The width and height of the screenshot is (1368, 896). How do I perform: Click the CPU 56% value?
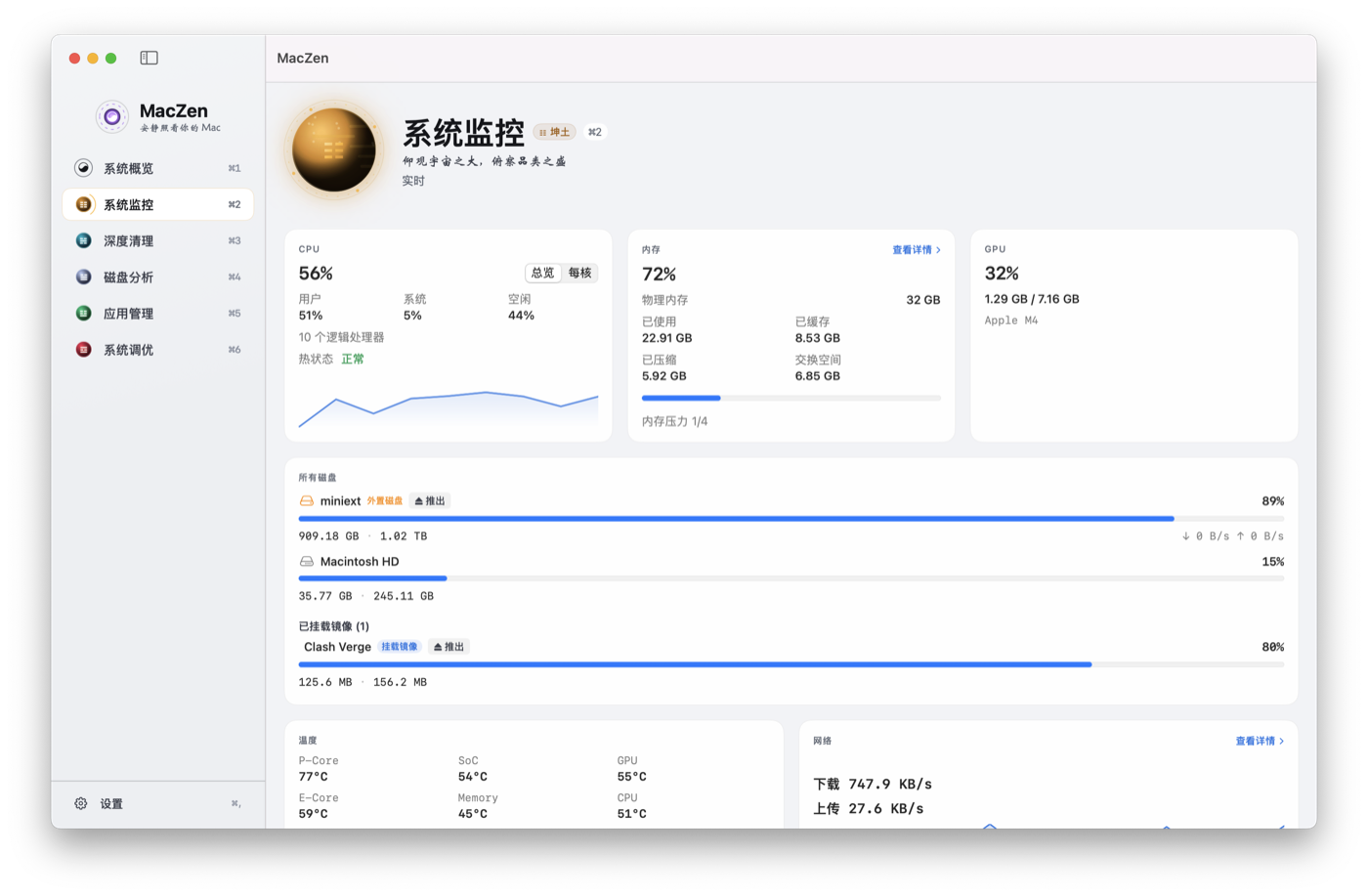coord(316,274)
